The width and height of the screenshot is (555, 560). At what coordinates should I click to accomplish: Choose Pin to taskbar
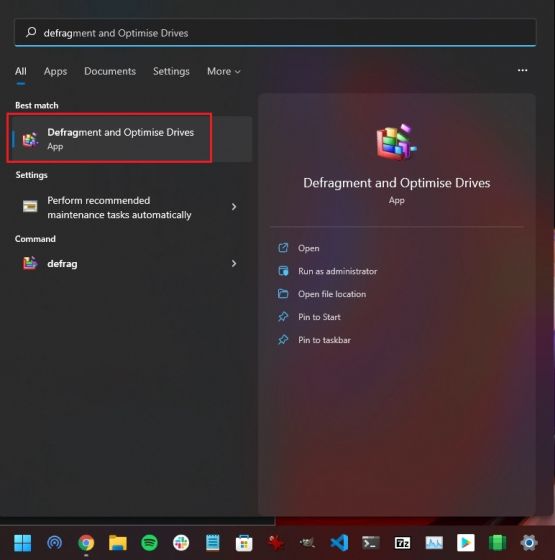pos(324,340)
